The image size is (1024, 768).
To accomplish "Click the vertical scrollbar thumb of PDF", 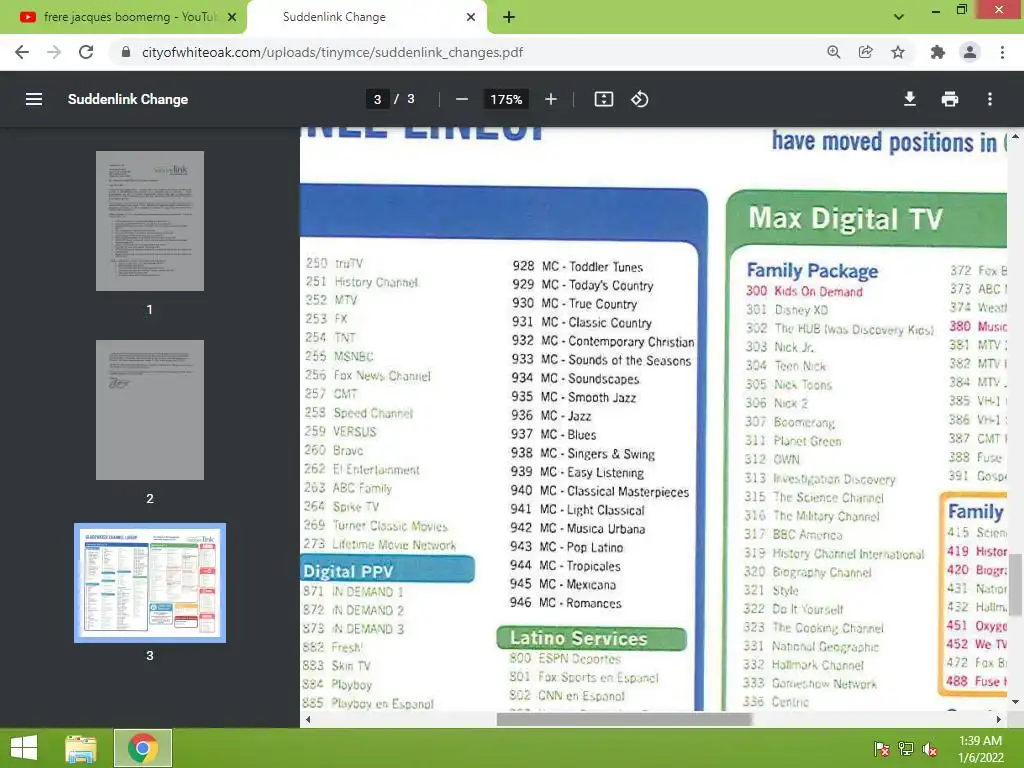I will coord(1015,585).
